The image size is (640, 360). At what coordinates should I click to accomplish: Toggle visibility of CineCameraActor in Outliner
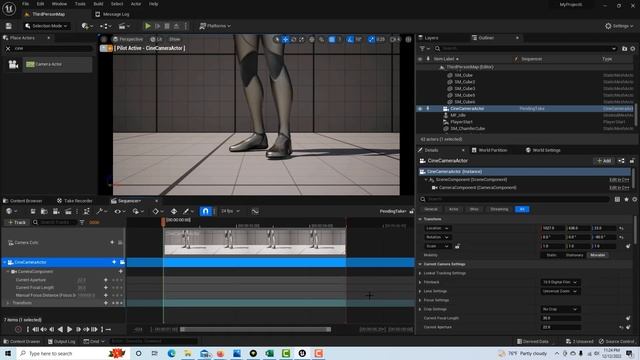coord(420,109)
